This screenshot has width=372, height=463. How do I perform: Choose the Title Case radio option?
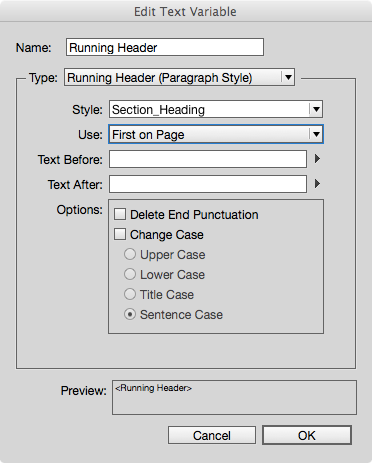[130, 294]
